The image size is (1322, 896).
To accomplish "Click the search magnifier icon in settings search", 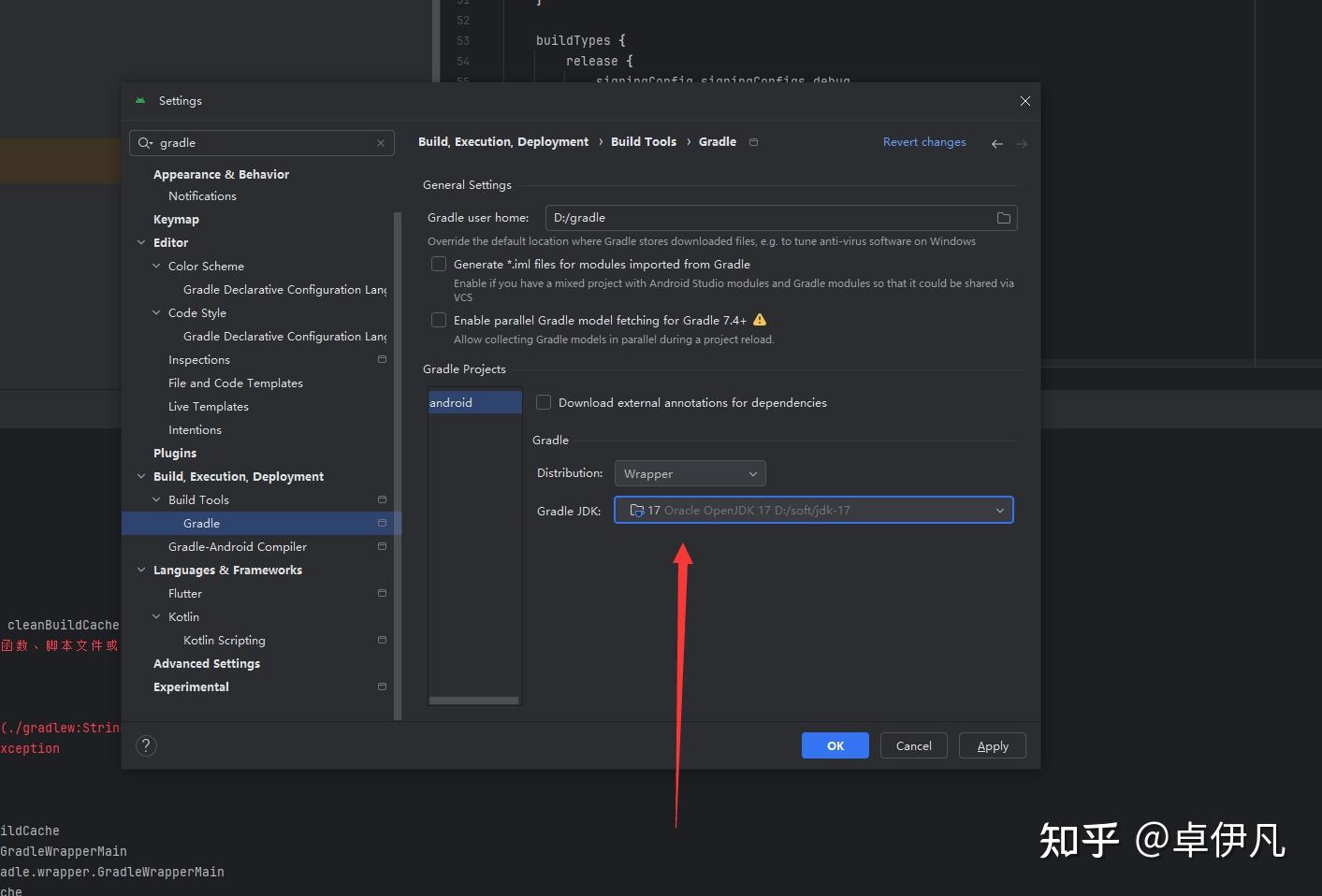I will click(145, 142).
